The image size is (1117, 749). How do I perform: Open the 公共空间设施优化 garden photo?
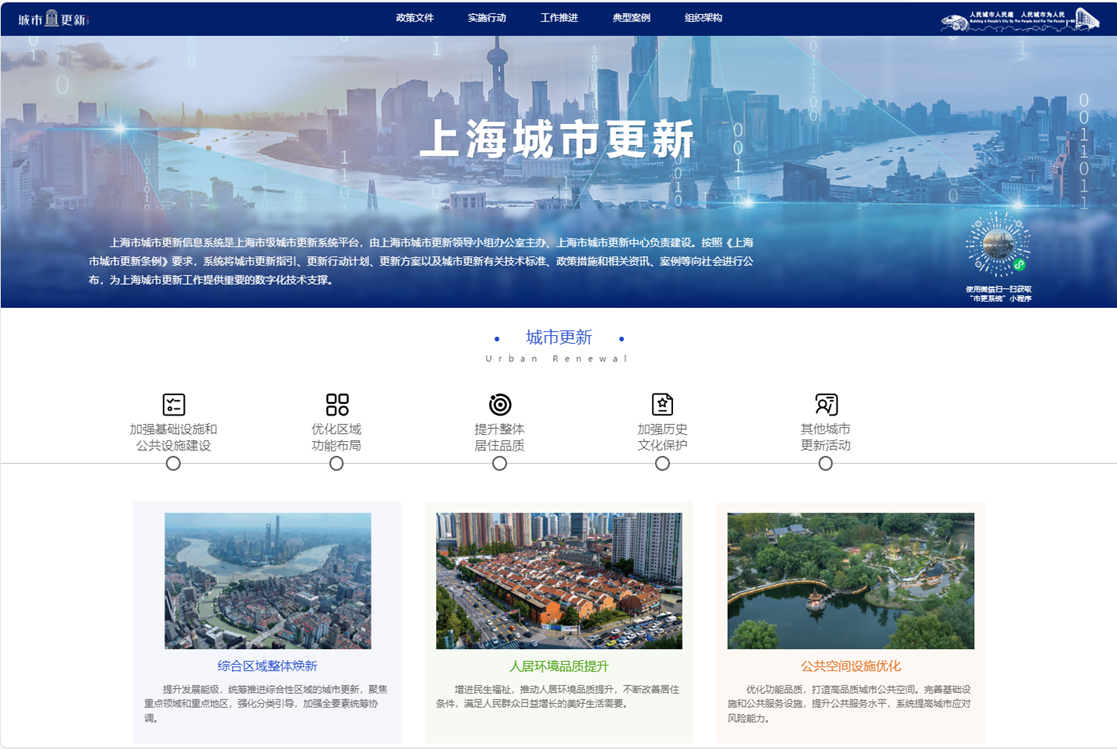[851, 581]
